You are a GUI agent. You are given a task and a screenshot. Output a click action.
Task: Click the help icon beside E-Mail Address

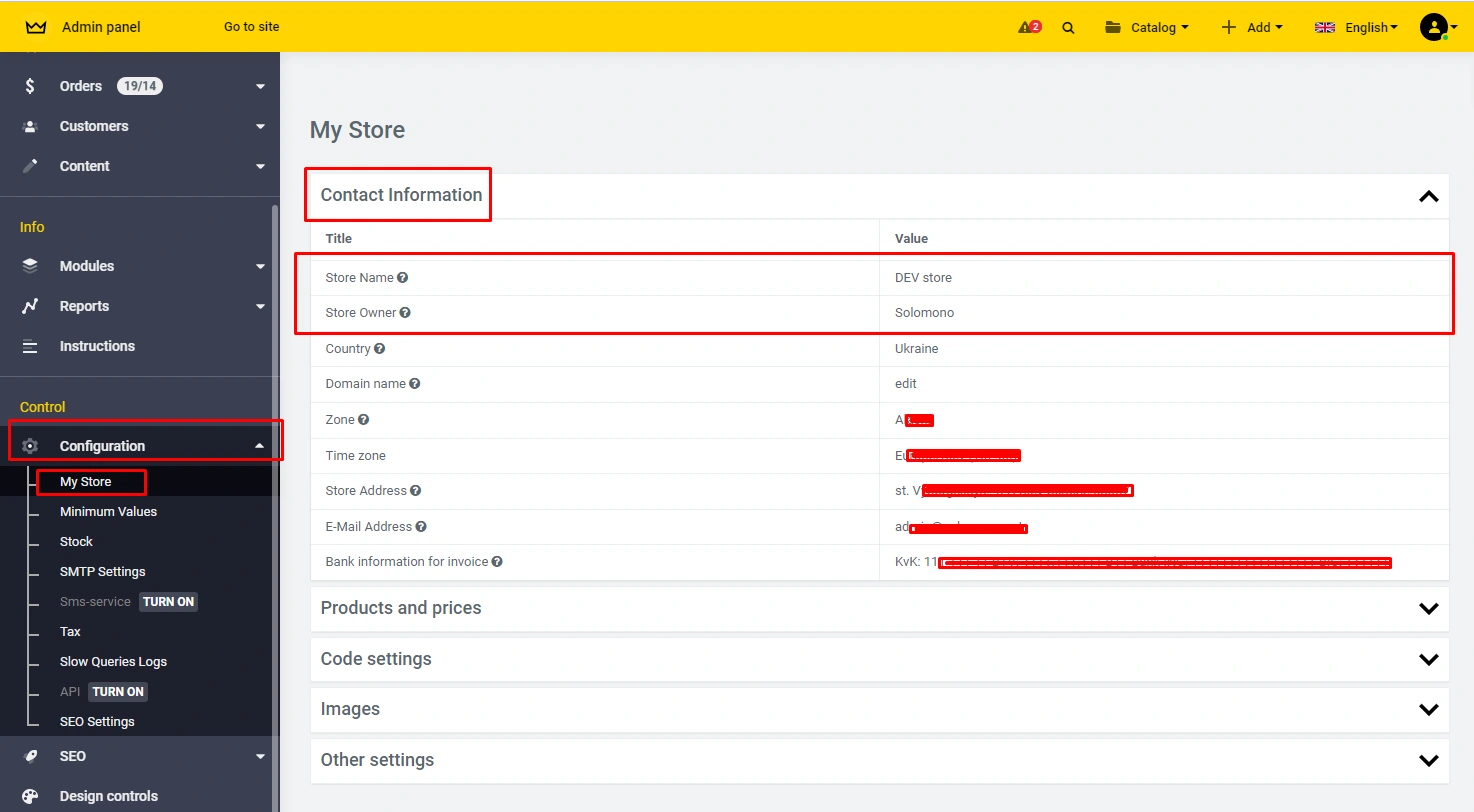(421, 527)
